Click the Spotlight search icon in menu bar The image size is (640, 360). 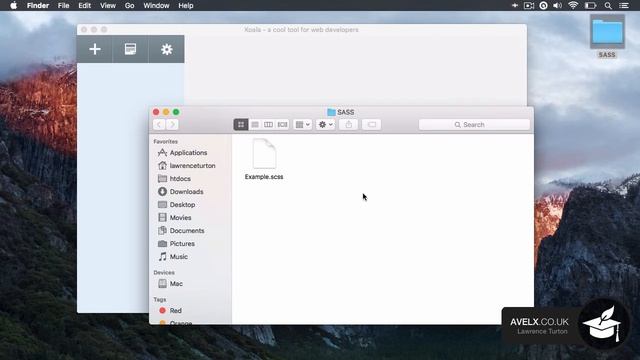tap(608, 6)
